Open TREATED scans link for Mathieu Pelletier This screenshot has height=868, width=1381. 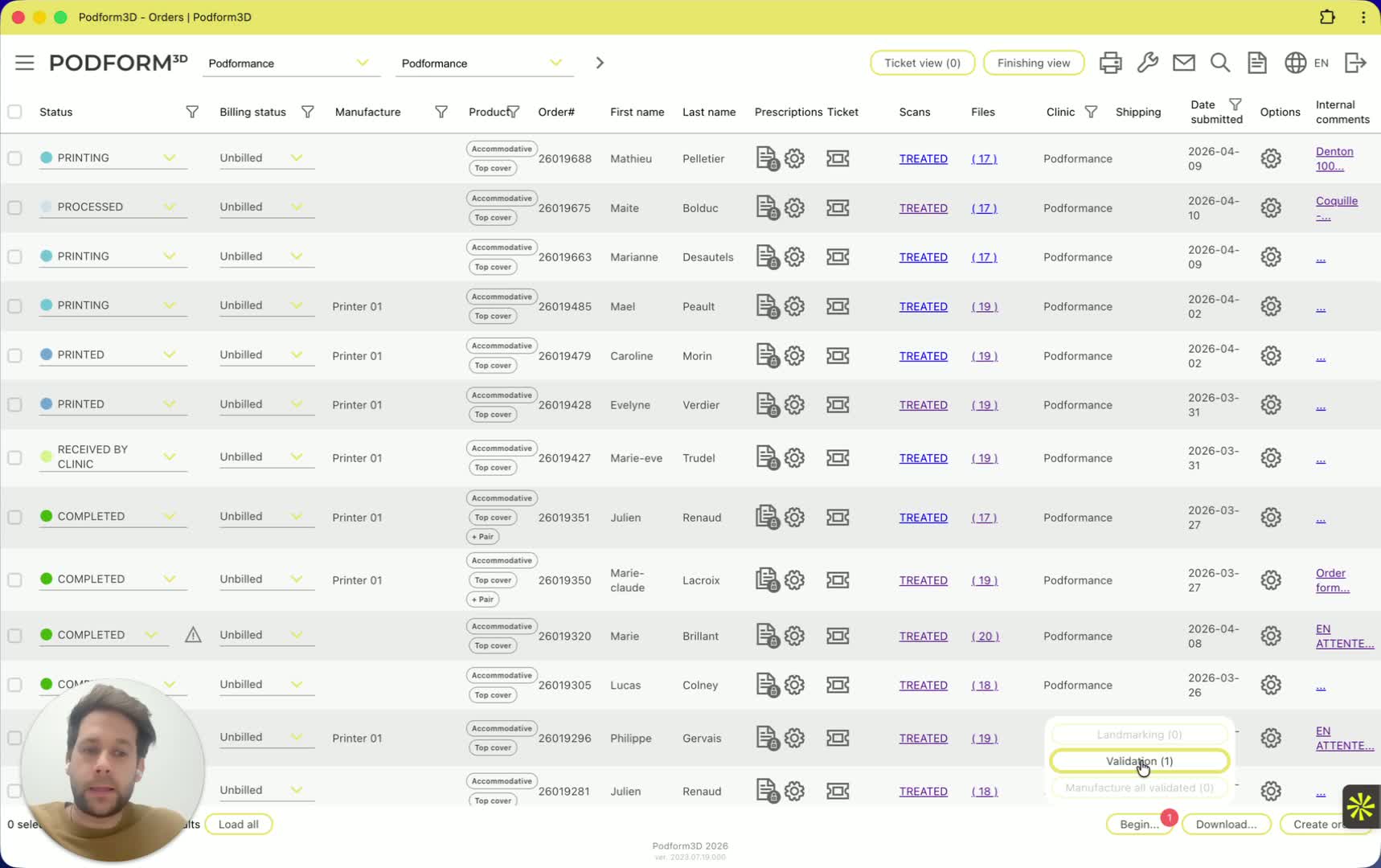(923, 159)
